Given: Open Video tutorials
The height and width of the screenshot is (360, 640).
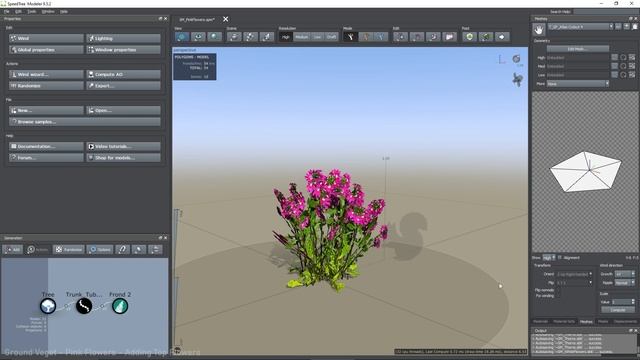Looking at the screenshot, I should click(x=123, y=146).
